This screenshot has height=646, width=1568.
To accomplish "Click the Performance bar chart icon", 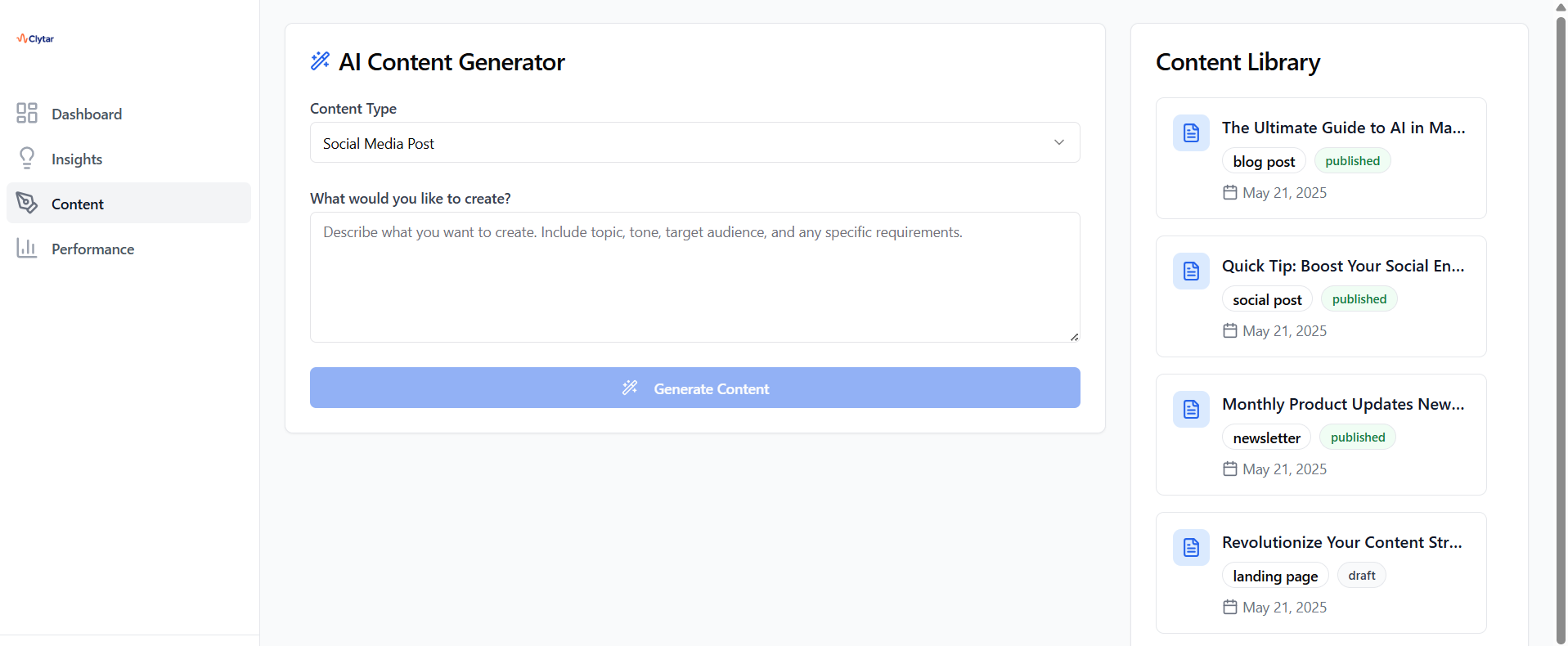I will (27, 248).
